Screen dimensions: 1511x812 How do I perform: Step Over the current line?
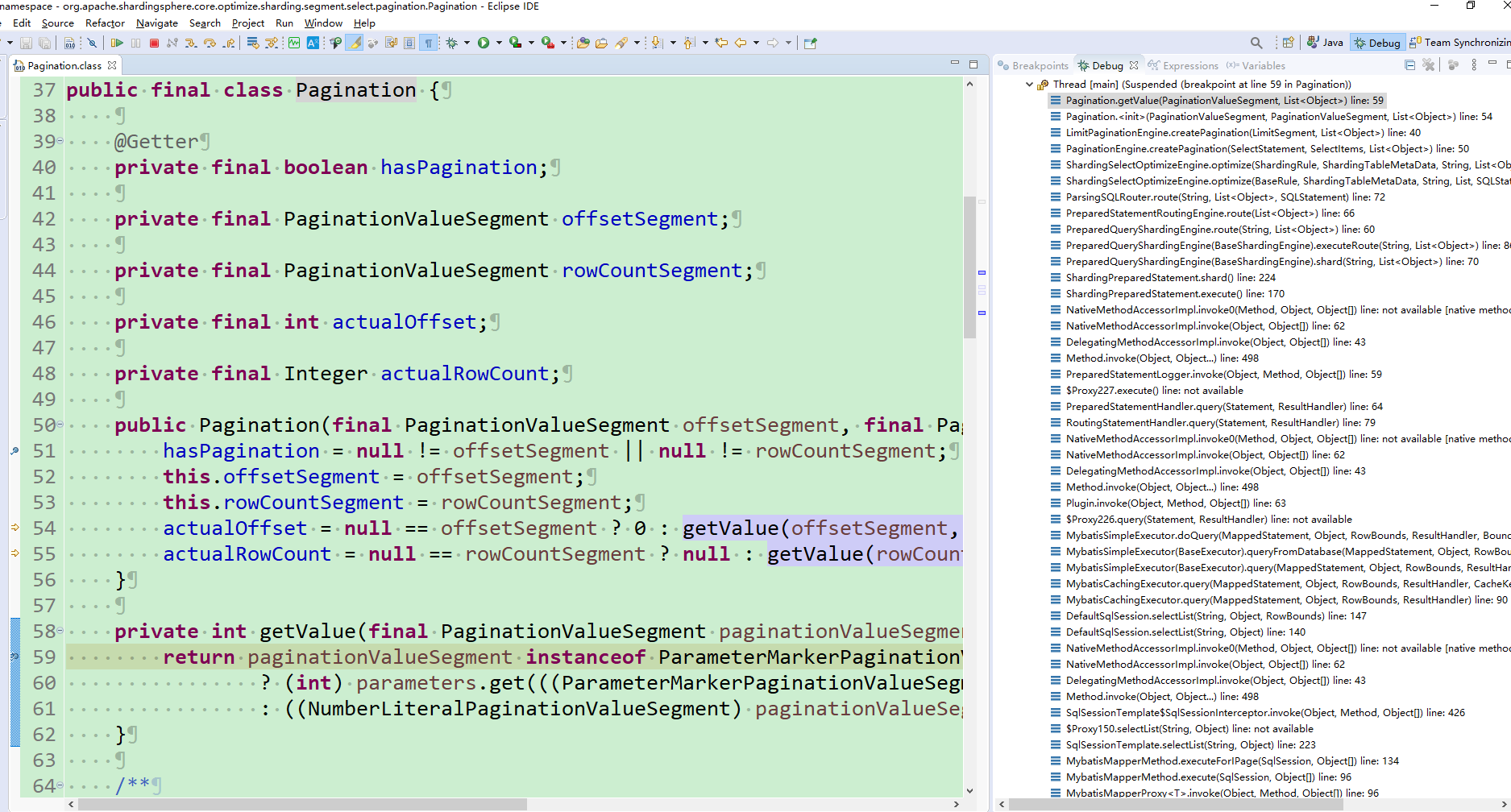tap(210, 42)
